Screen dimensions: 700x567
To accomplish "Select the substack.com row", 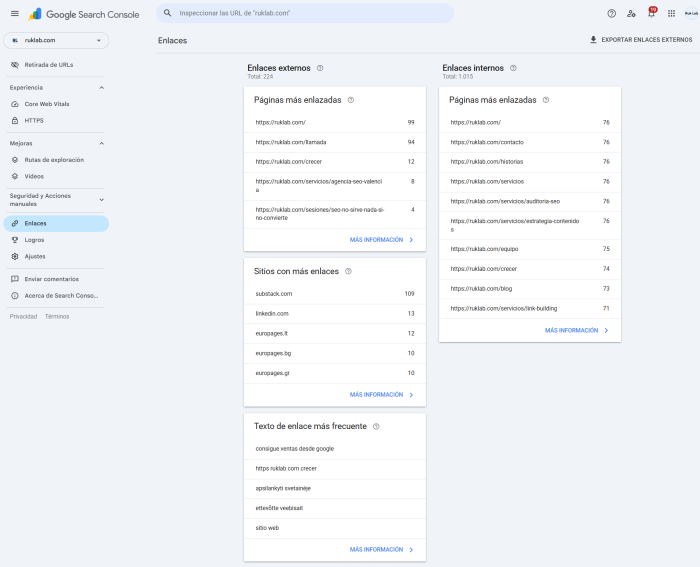I will click(x=335, y=294).
